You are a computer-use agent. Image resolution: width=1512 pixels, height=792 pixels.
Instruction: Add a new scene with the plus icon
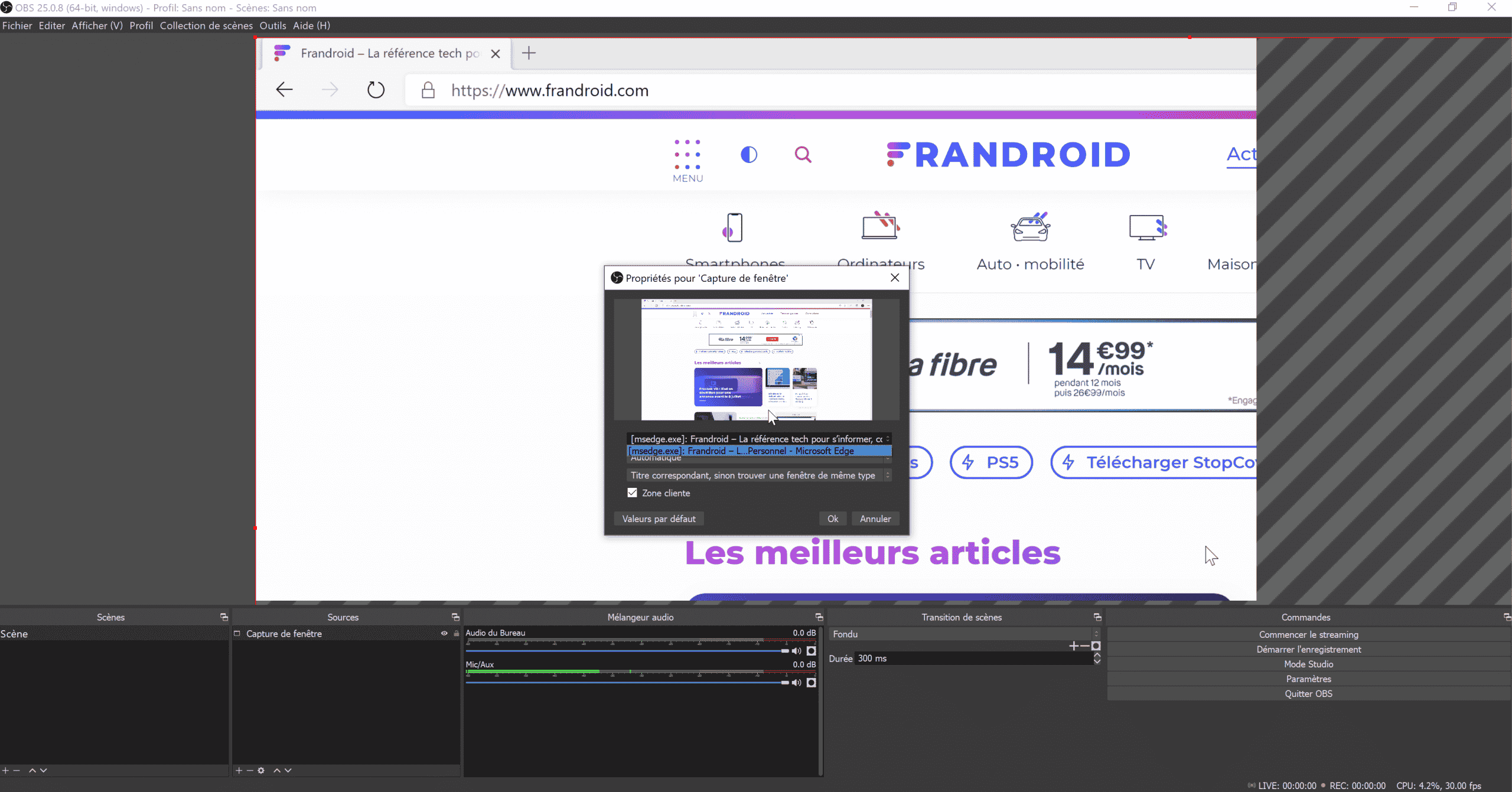5,770
